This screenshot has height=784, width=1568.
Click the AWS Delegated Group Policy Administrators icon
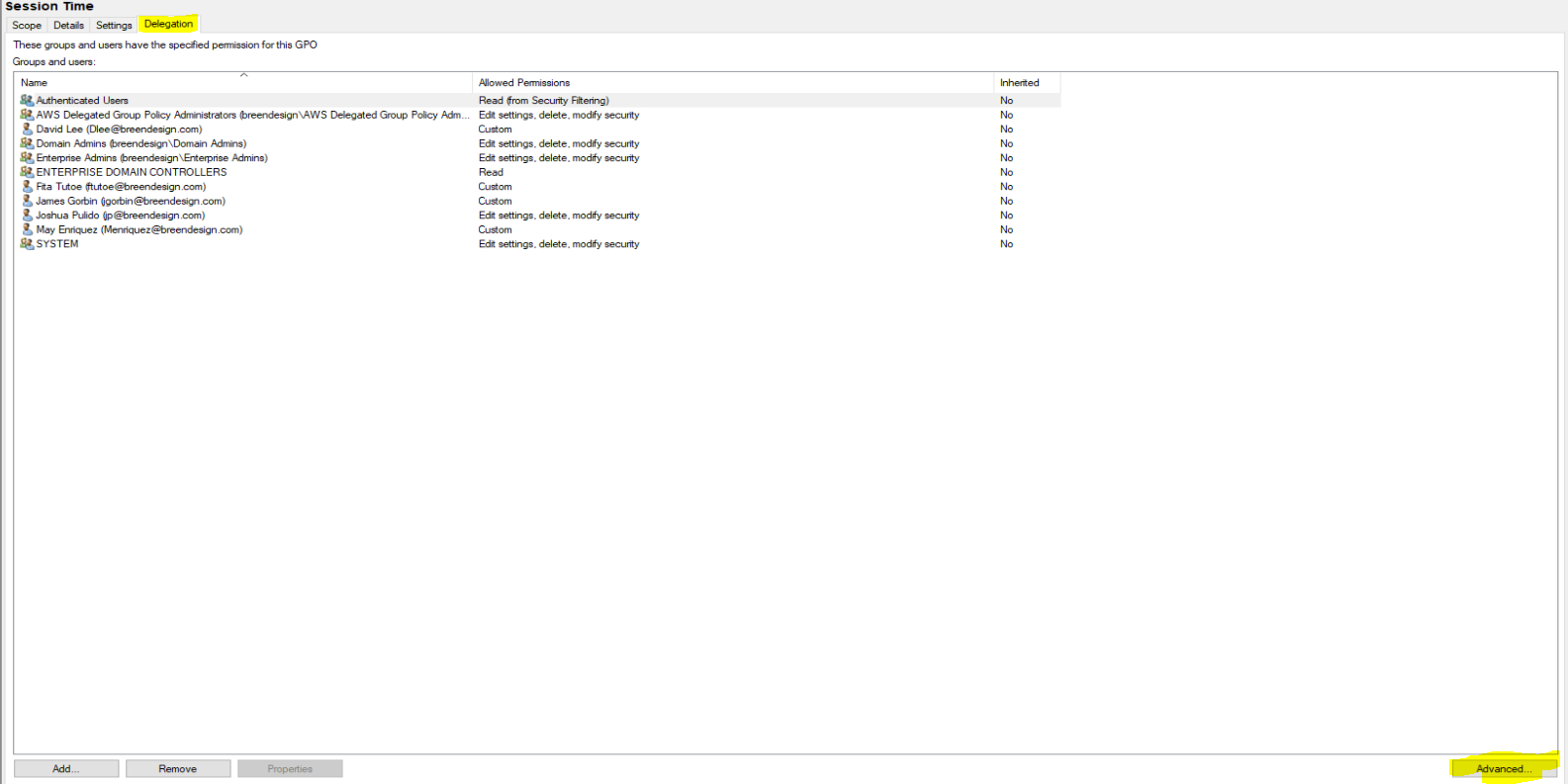tap(27, 115)
